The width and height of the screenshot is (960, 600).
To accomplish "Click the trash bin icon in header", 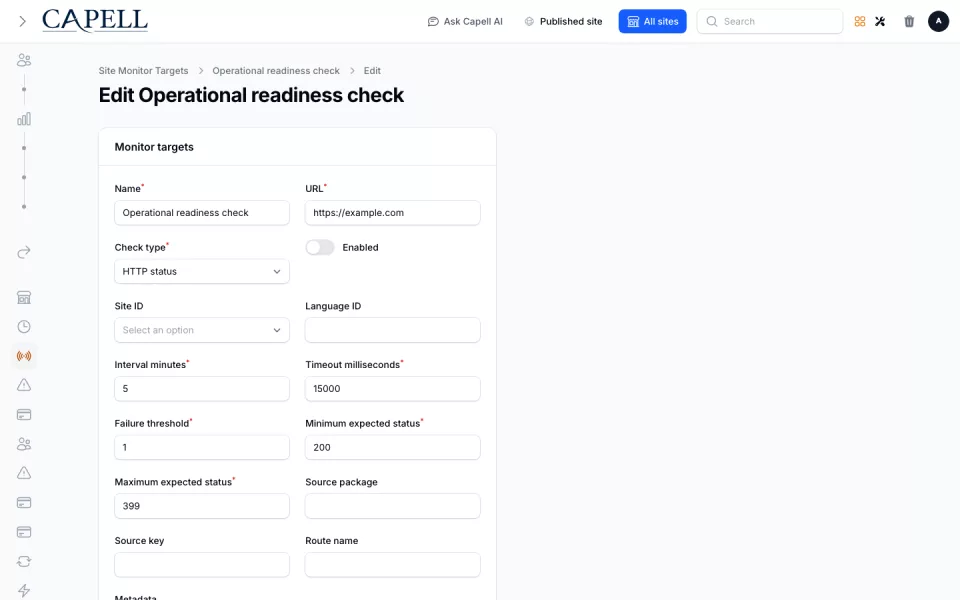I will click(x=909, y=21).
